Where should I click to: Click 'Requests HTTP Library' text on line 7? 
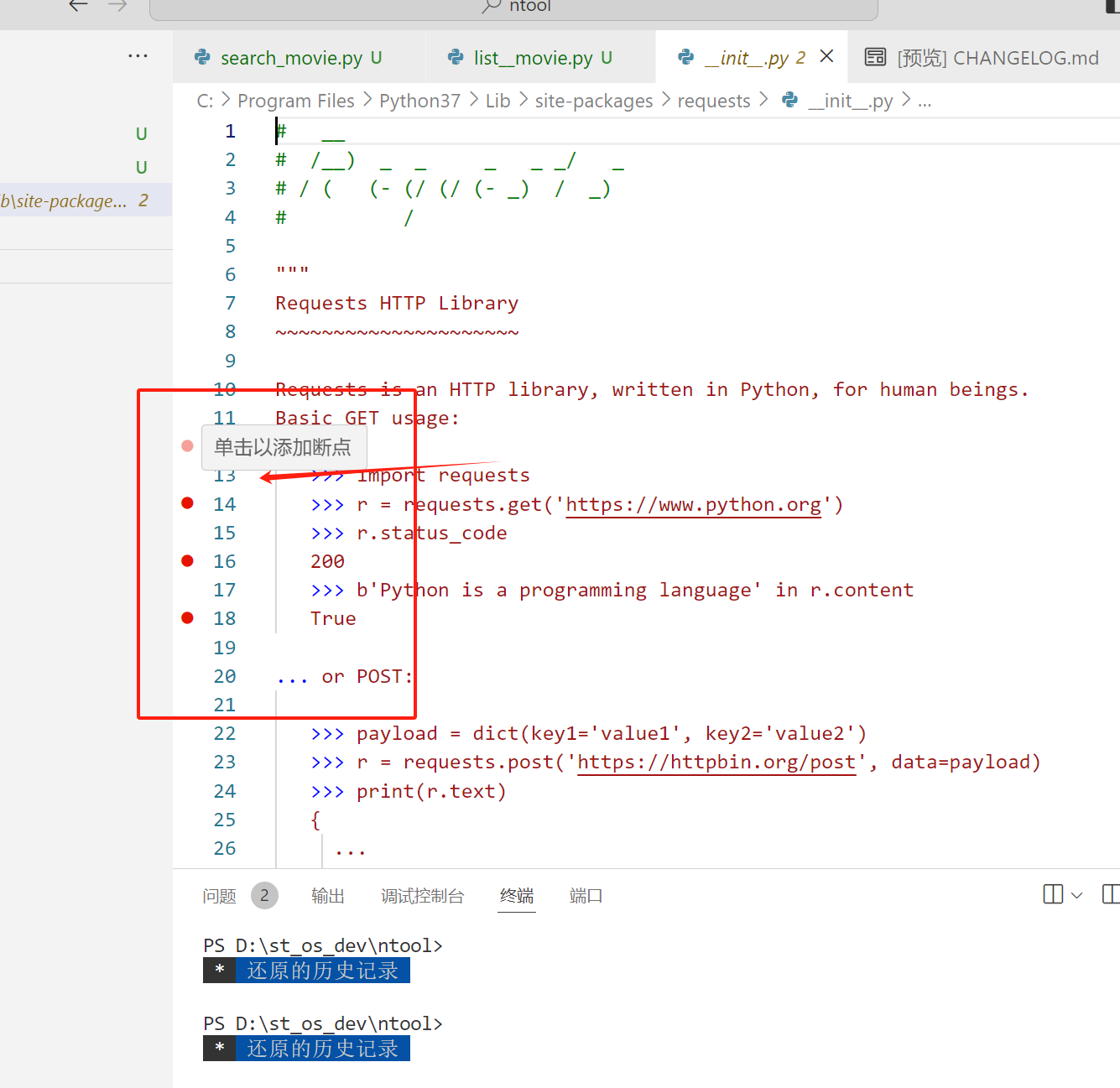397,303
